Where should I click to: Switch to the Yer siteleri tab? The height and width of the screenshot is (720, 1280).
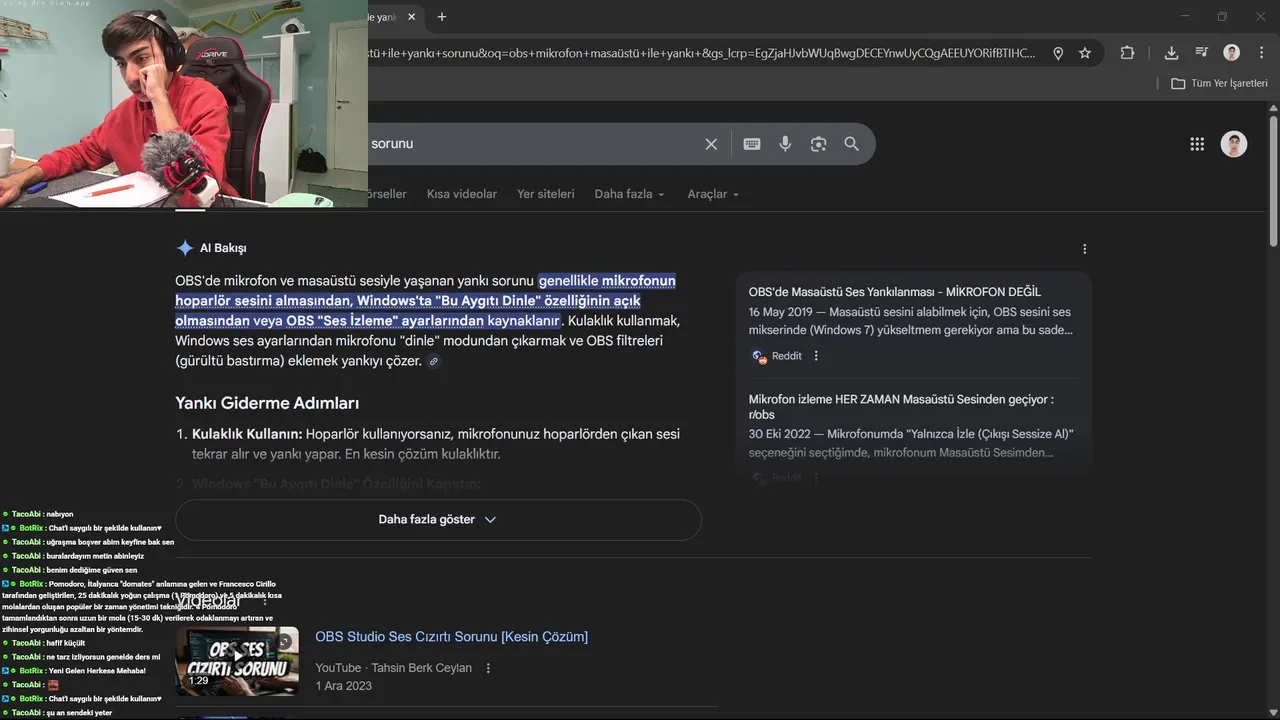click(546, 194)
